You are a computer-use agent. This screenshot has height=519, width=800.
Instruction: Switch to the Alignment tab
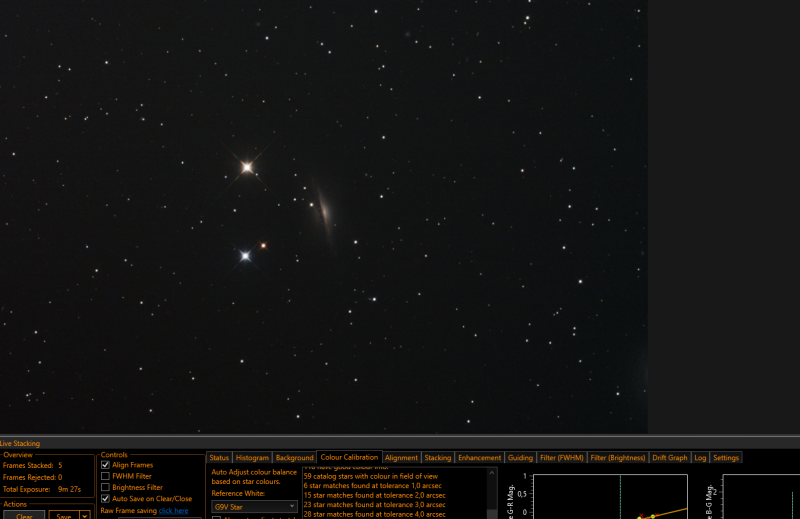pos(401,458)
